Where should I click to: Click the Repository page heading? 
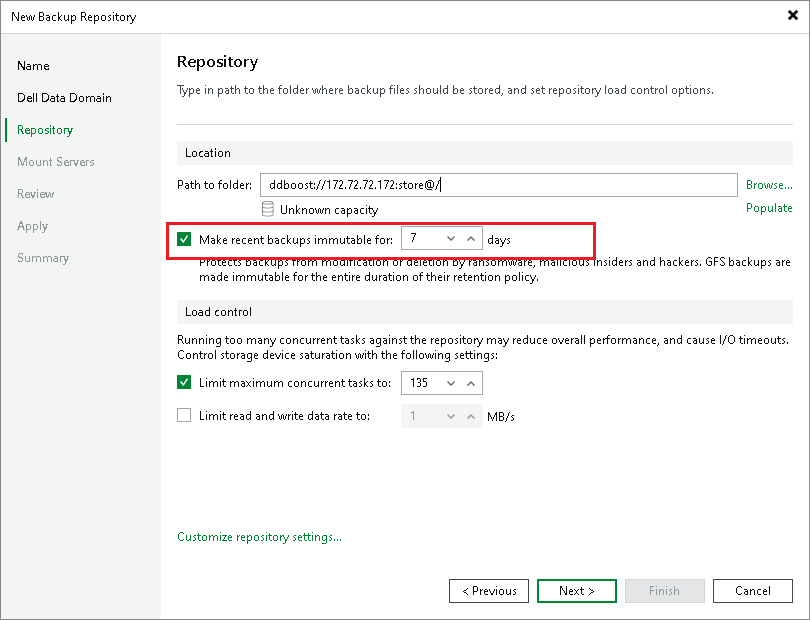(x=217, y=61)
